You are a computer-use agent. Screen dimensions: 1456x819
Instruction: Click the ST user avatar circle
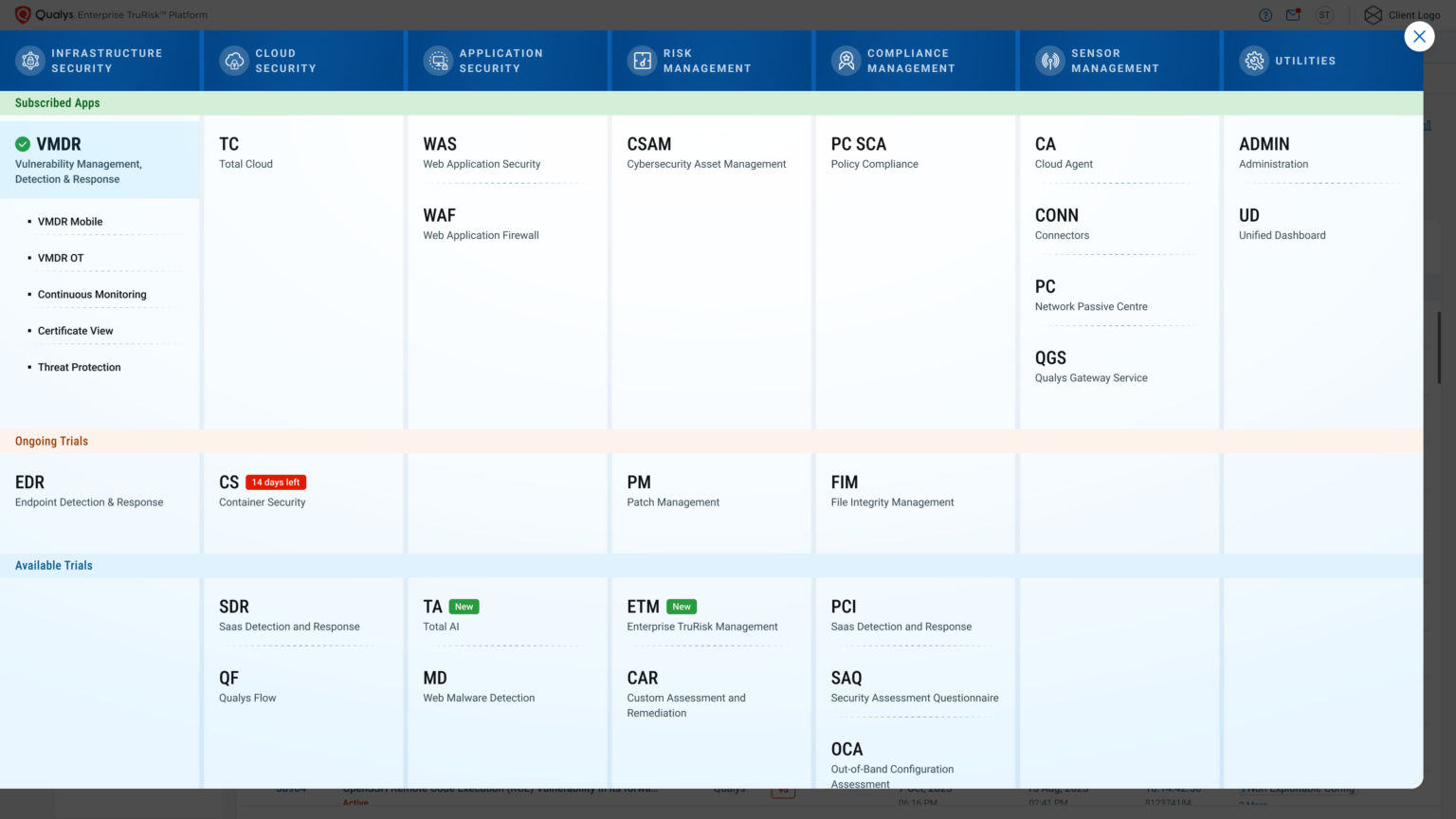(1323, 14)
